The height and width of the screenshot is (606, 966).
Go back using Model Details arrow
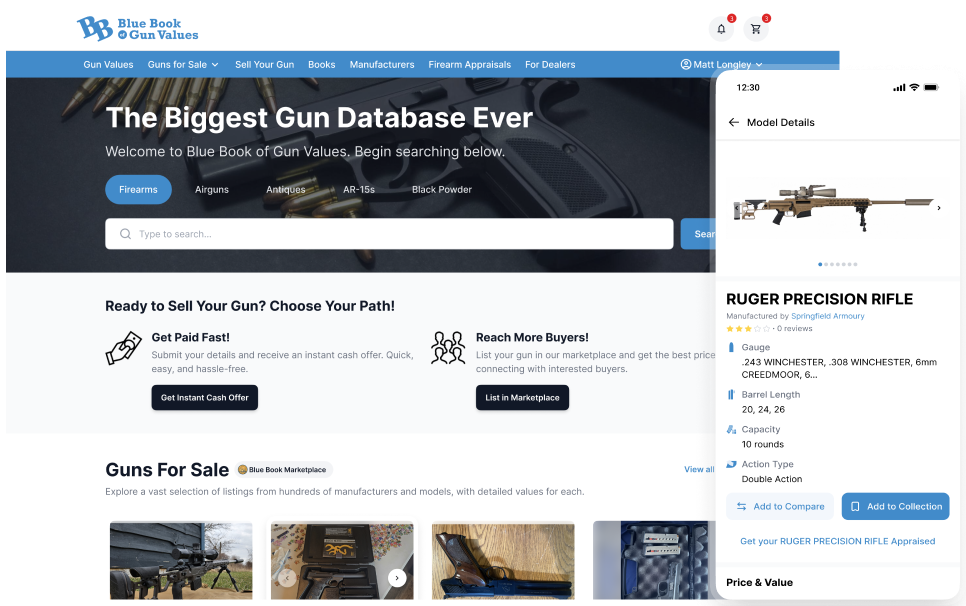pyautogui.click(x=733, y=122)
